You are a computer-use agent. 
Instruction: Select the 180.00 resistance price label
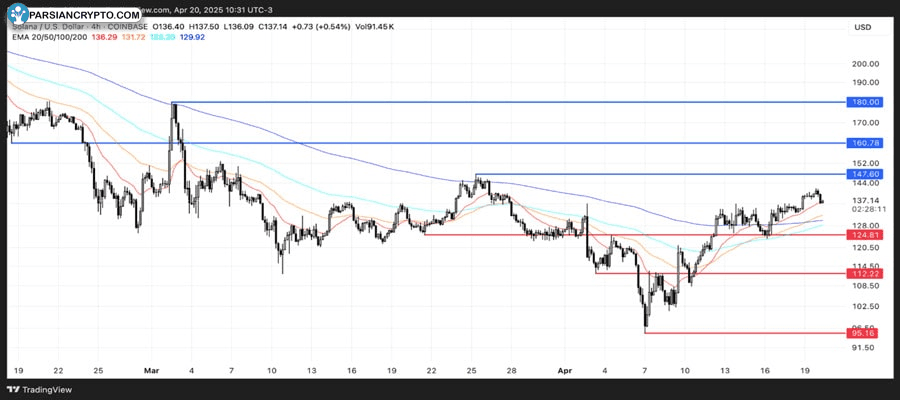point(866,102)
